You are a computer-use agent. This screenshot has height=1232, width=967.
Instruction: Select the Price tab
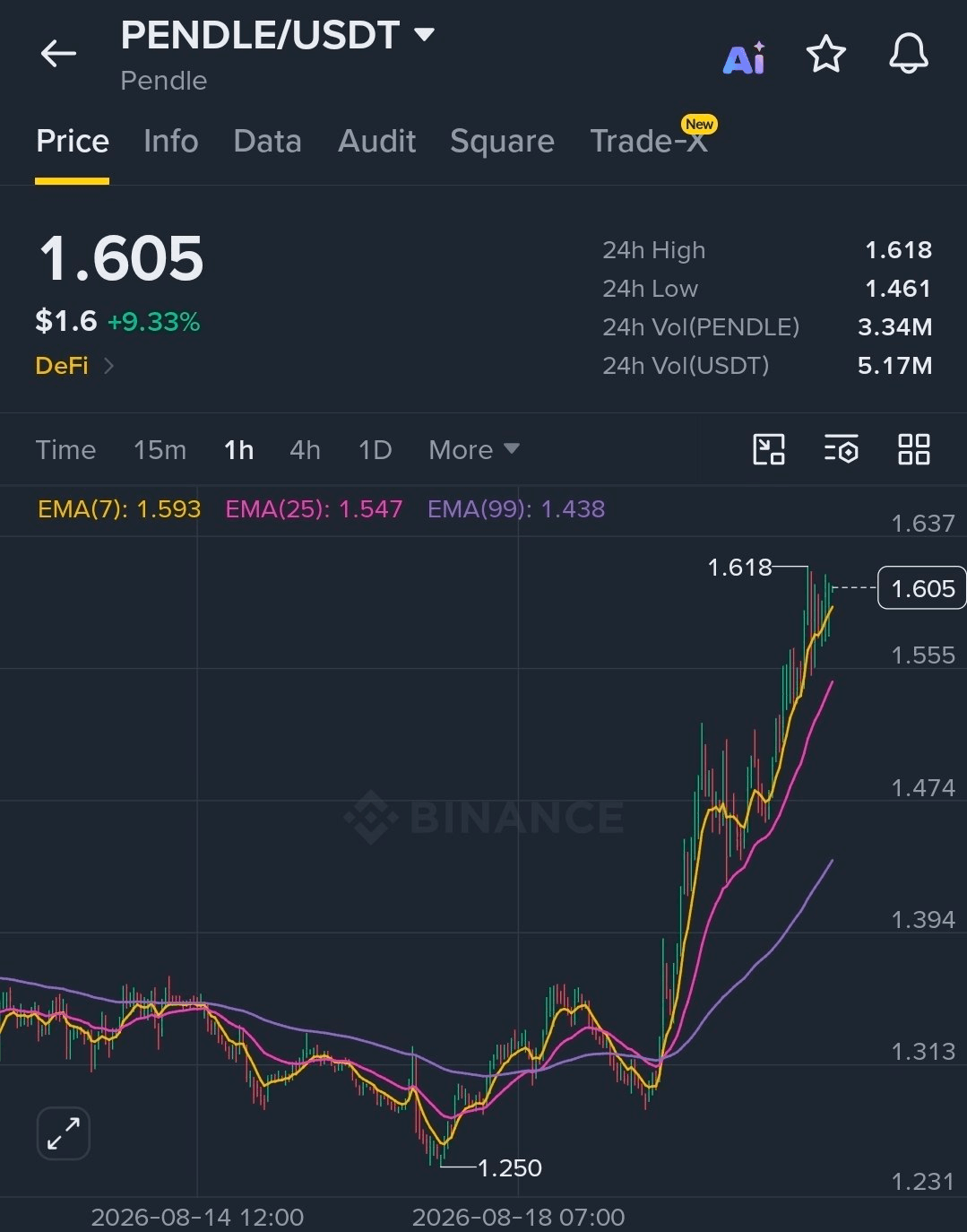73,141
